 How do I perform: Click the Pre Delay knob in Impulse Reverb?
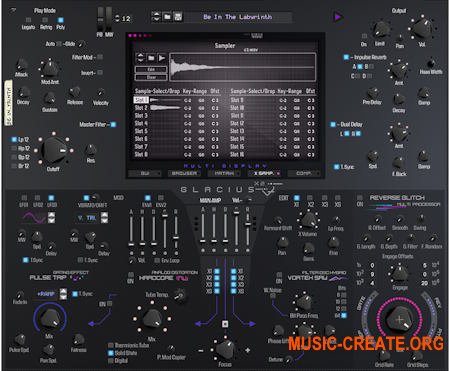pyautogui.click(x=372, y=93)
